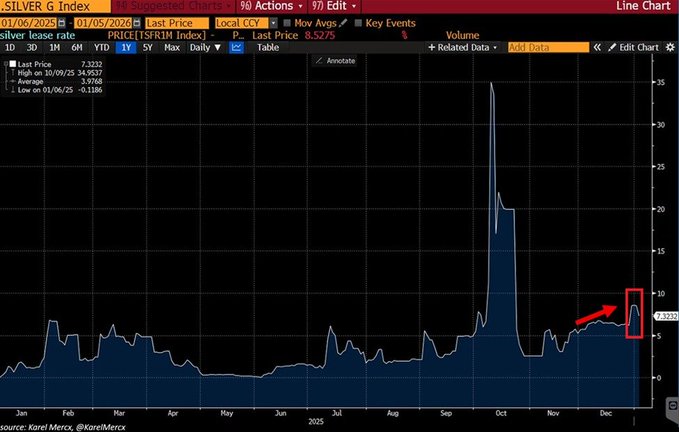Select the 5Y time range
Image resolution: width=679 pixels, height=432 pixels.
148,47
